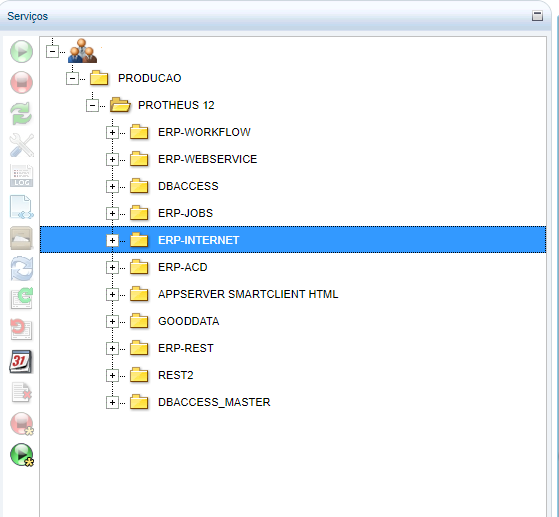Expand the REST2 node
Image resolution: width=559 pixels, height=517 pixels.
[112, 375]
